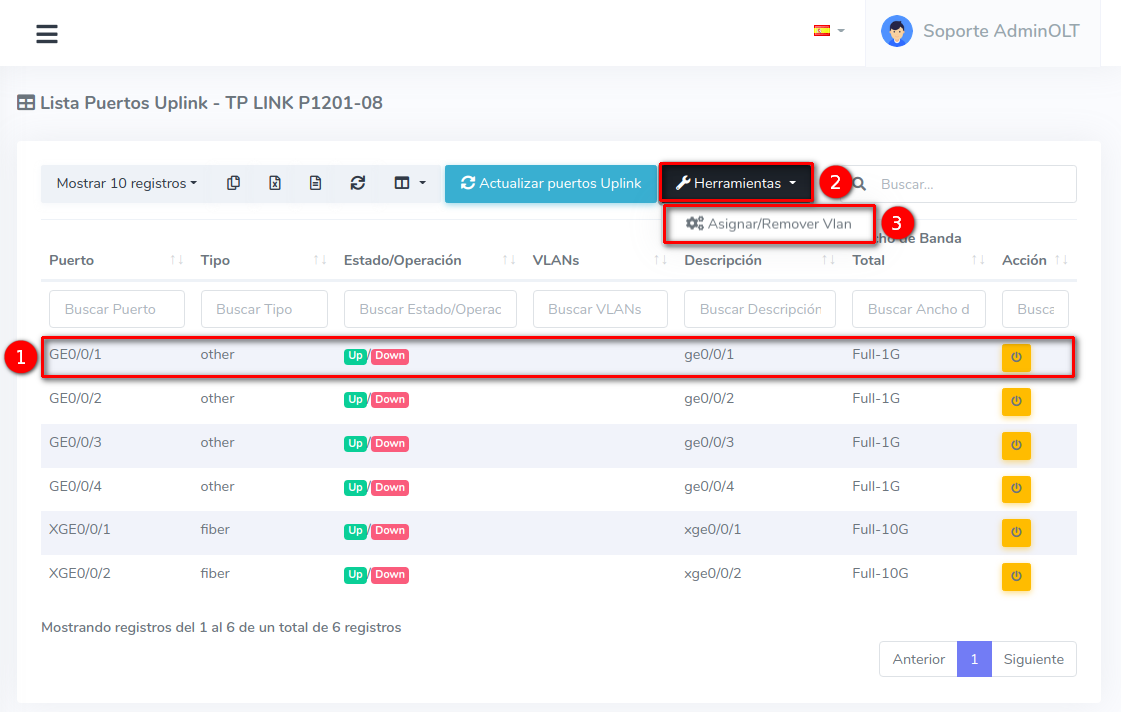Click the Soporte AdminOLT user avatar

(896, 31)
